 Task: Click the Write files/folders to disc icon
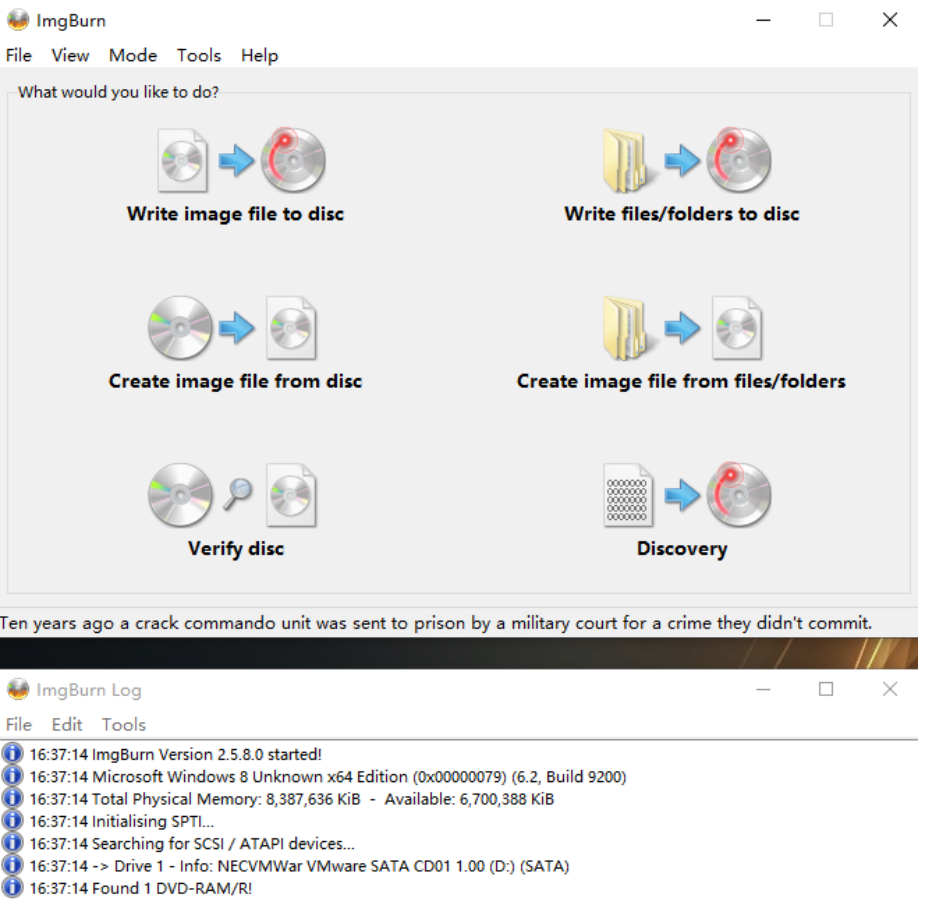686,160
